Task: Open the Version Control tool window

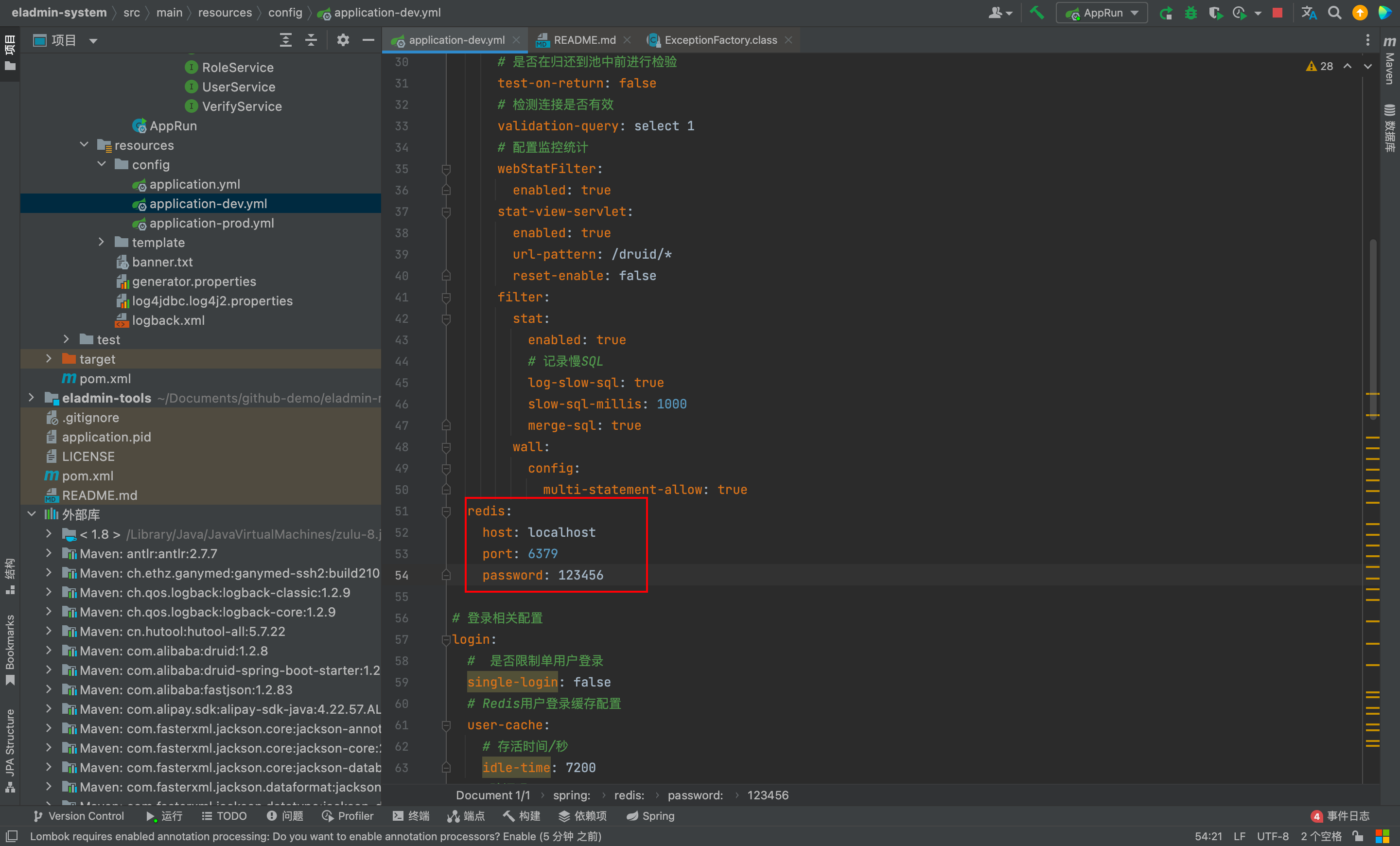Action: click(79, 816)
